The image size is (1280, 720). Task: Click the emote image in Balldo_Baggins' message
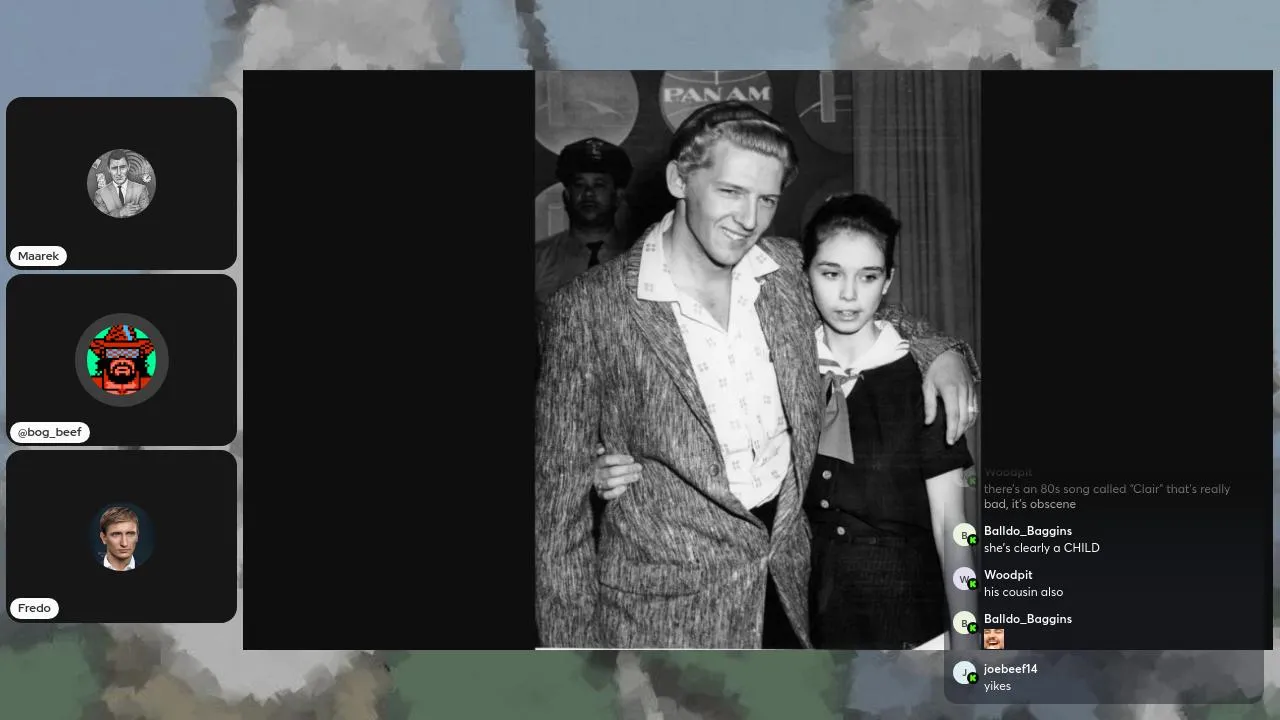994,638
